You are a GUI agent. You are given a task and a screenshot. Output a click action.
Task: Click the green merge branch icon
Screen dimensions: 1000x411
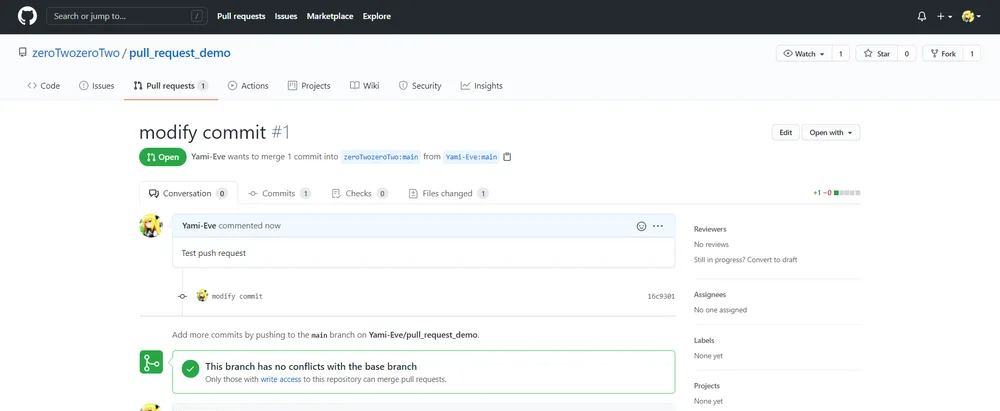[x=151, y=362]
